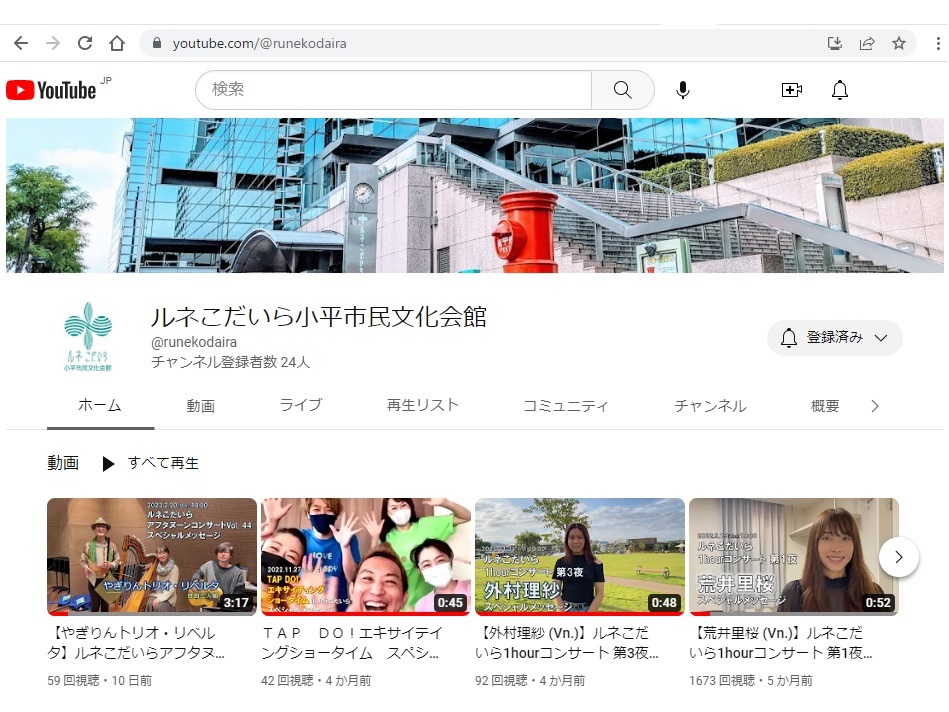
Task: Switch to the 動画 tab
Action: tap(200, 406)
